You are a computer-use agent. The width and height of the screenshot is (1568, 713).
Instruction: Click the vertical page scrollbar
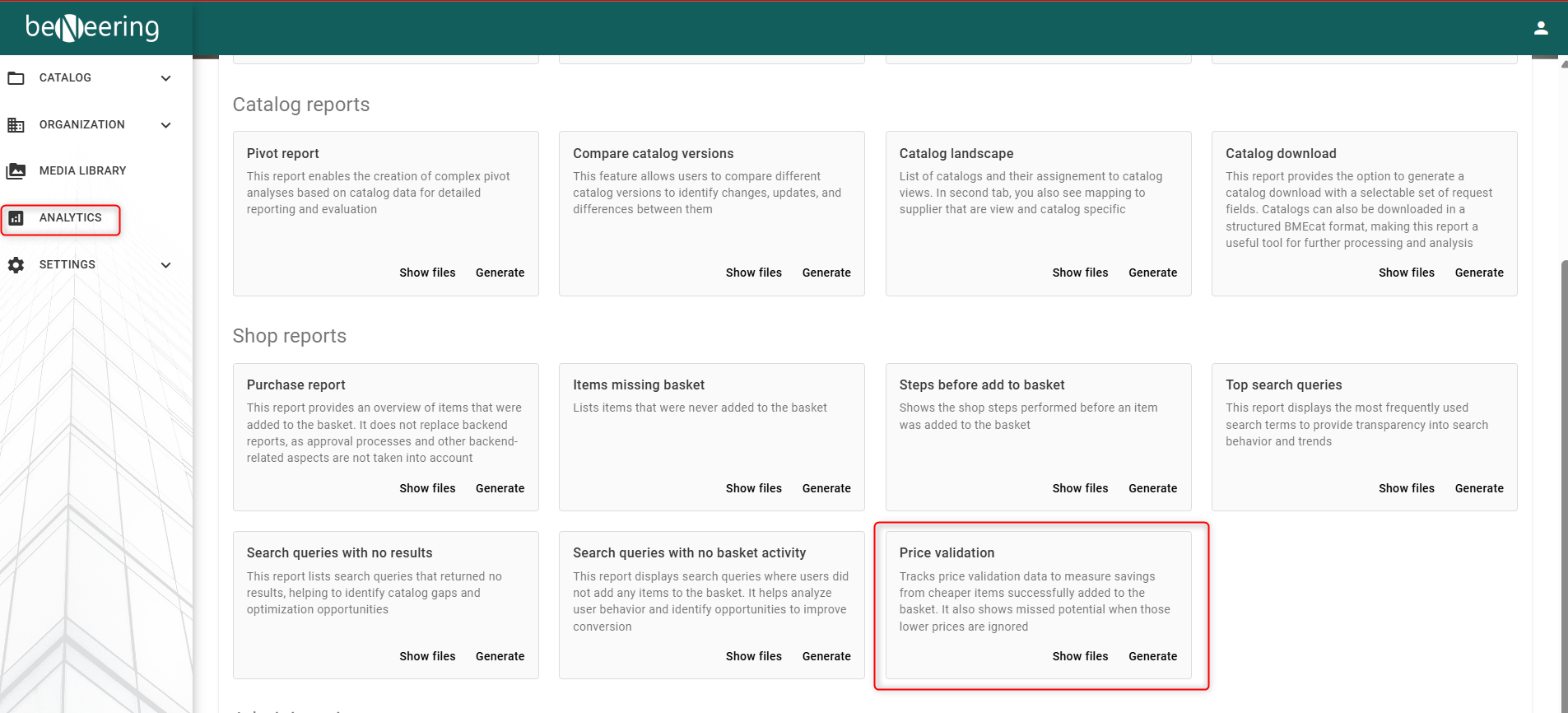click(1564, 486)
